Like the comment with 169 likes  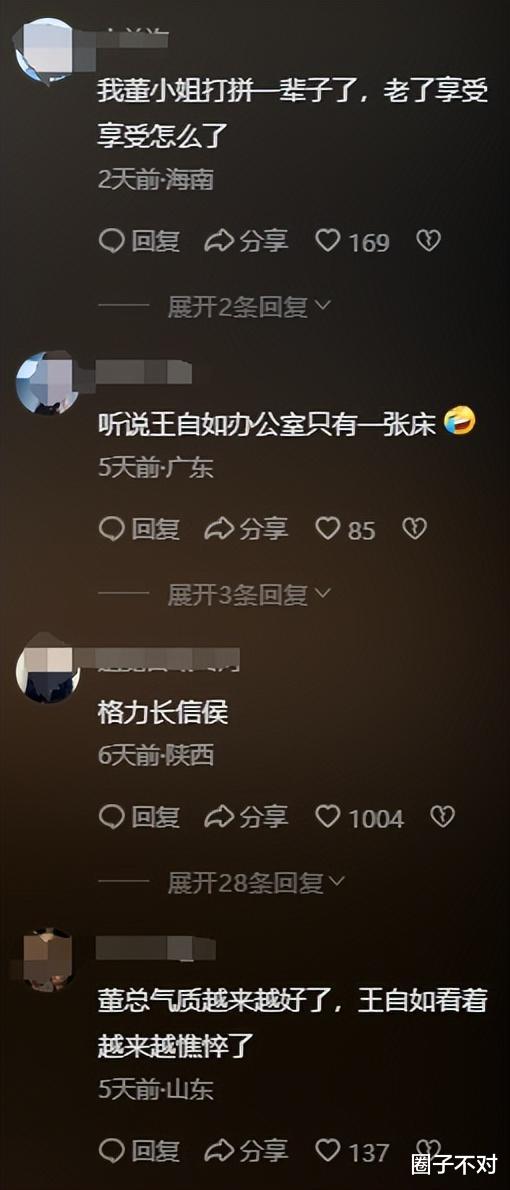[352, 242]
